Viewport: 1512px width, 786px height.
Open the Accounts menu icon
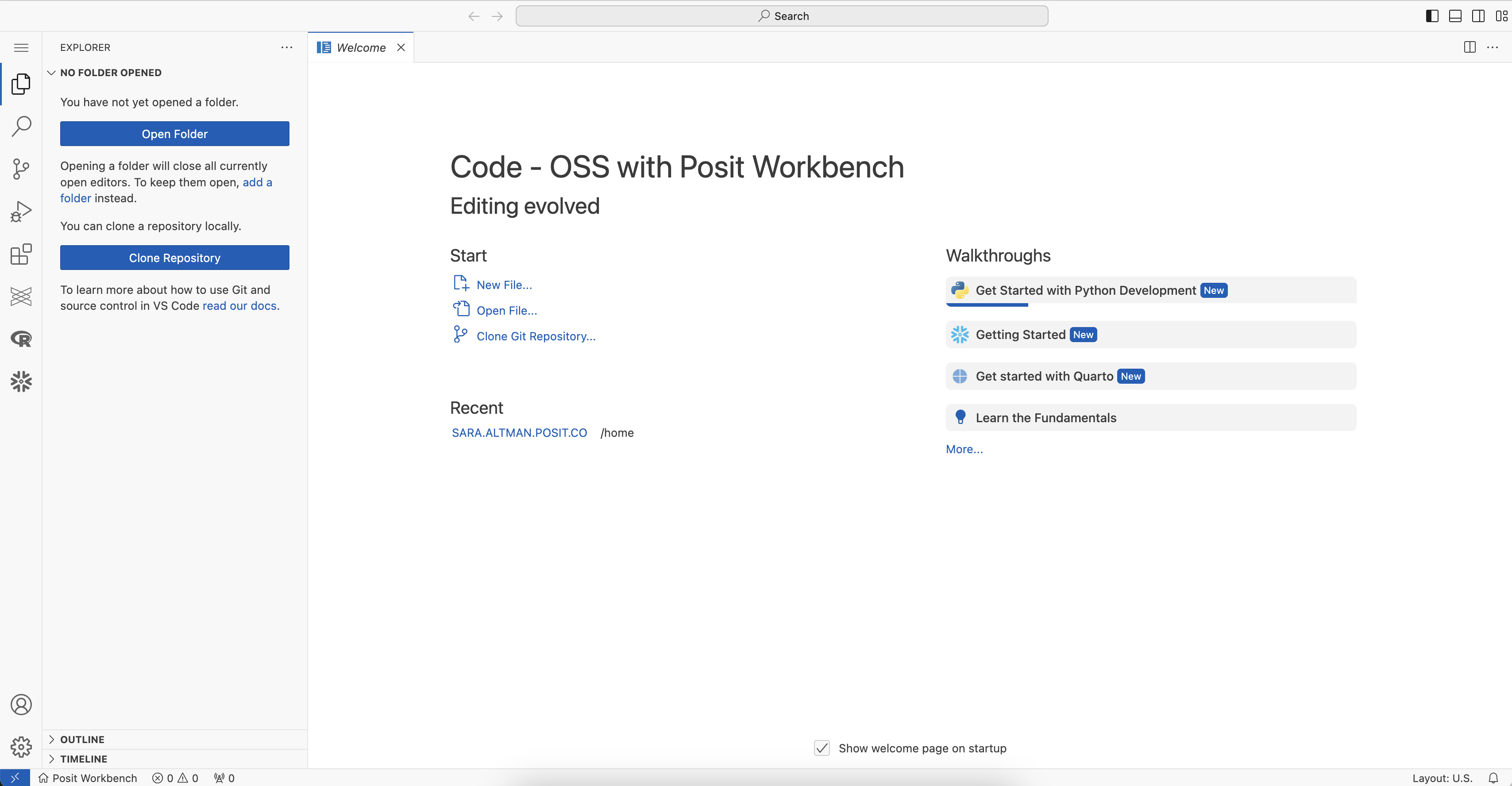click(x=21, y=705)
